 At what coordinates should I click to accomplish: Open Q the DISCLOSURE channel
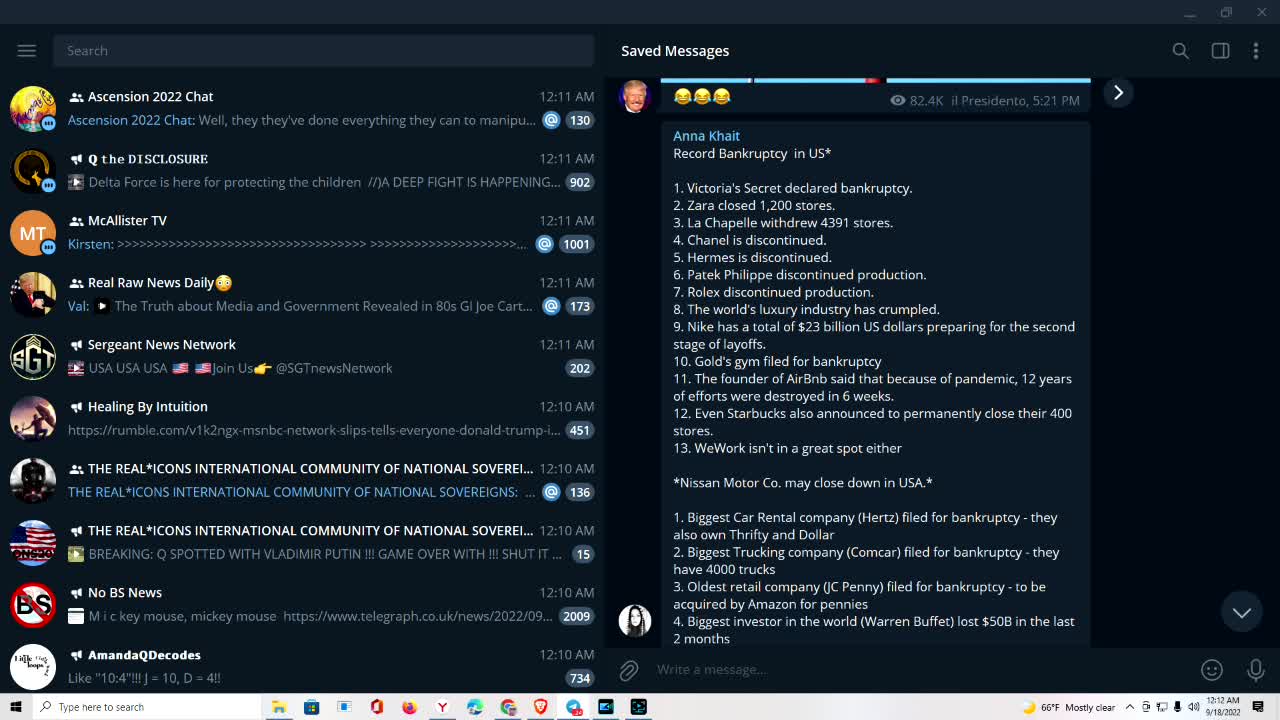tap(302, 170)
